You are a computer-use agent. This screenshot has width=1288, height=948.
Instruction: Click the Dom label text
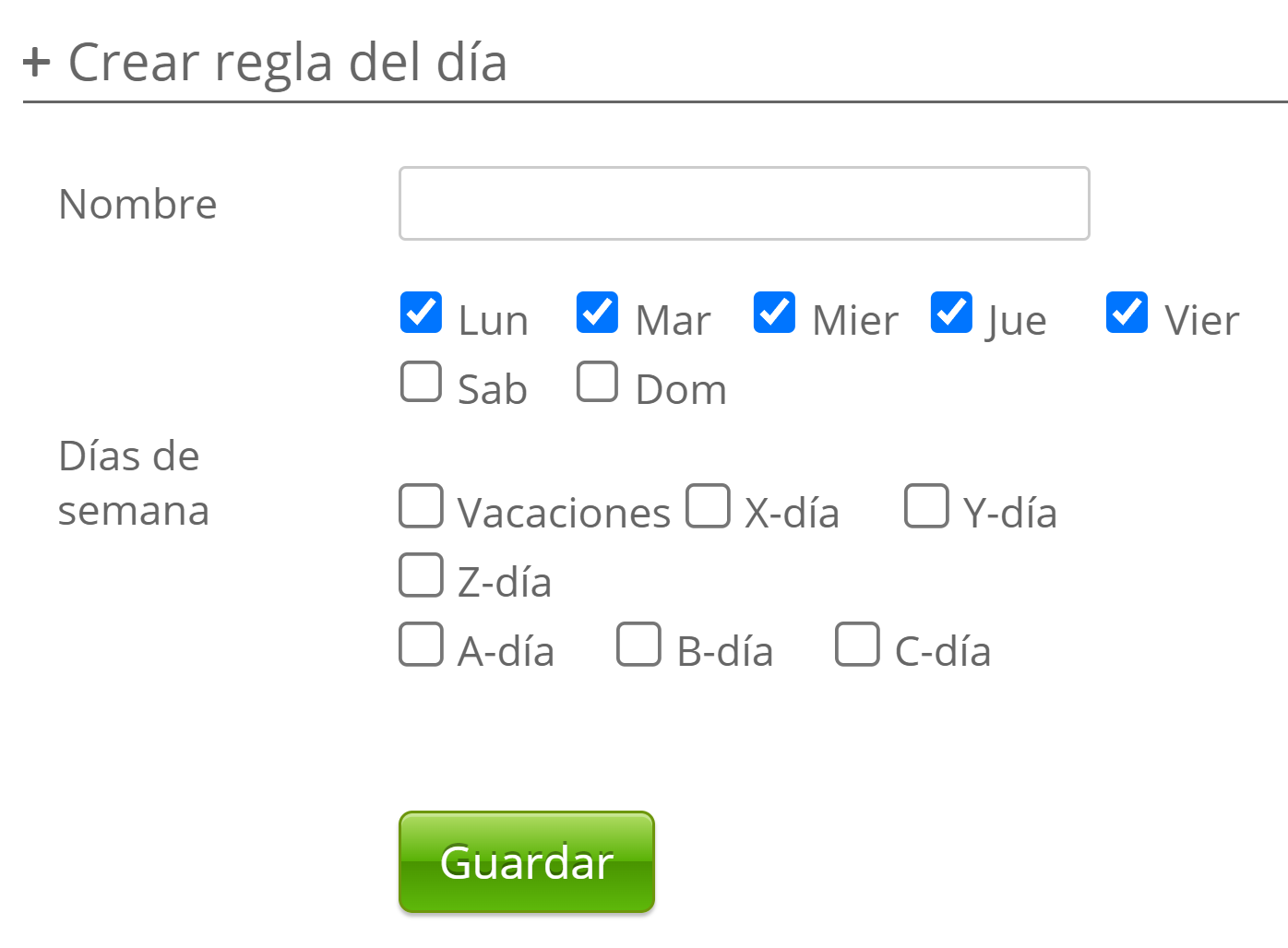(681, 390)
